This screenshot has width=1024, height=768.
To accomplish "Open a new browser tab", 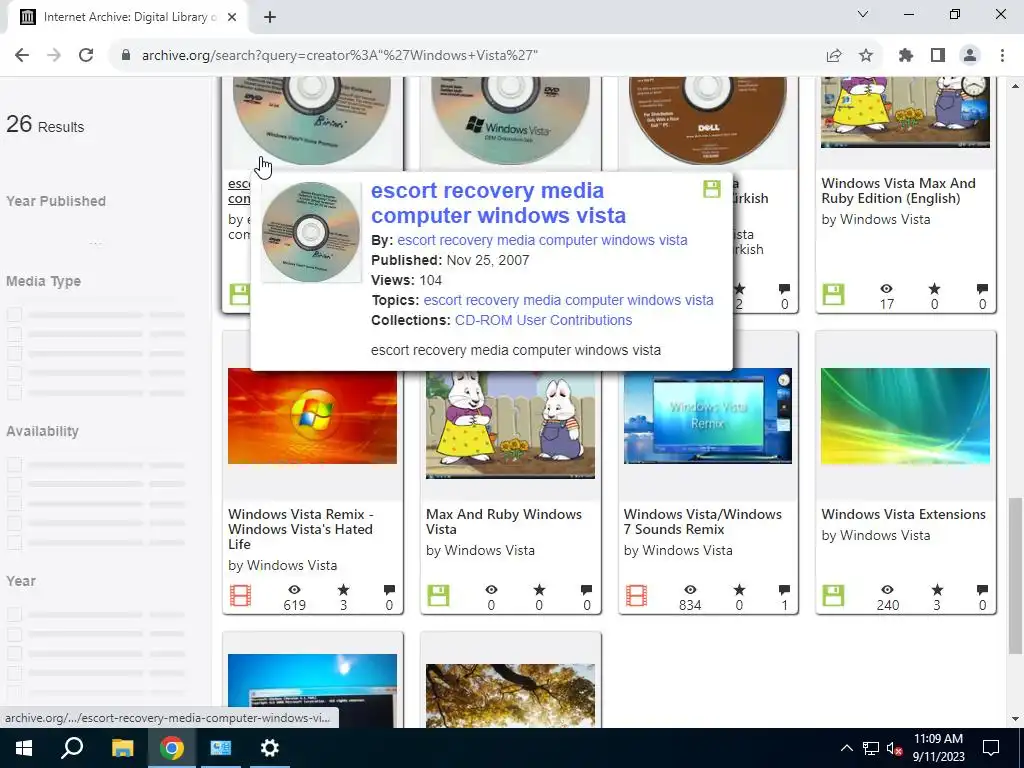I will click(270, 17).
